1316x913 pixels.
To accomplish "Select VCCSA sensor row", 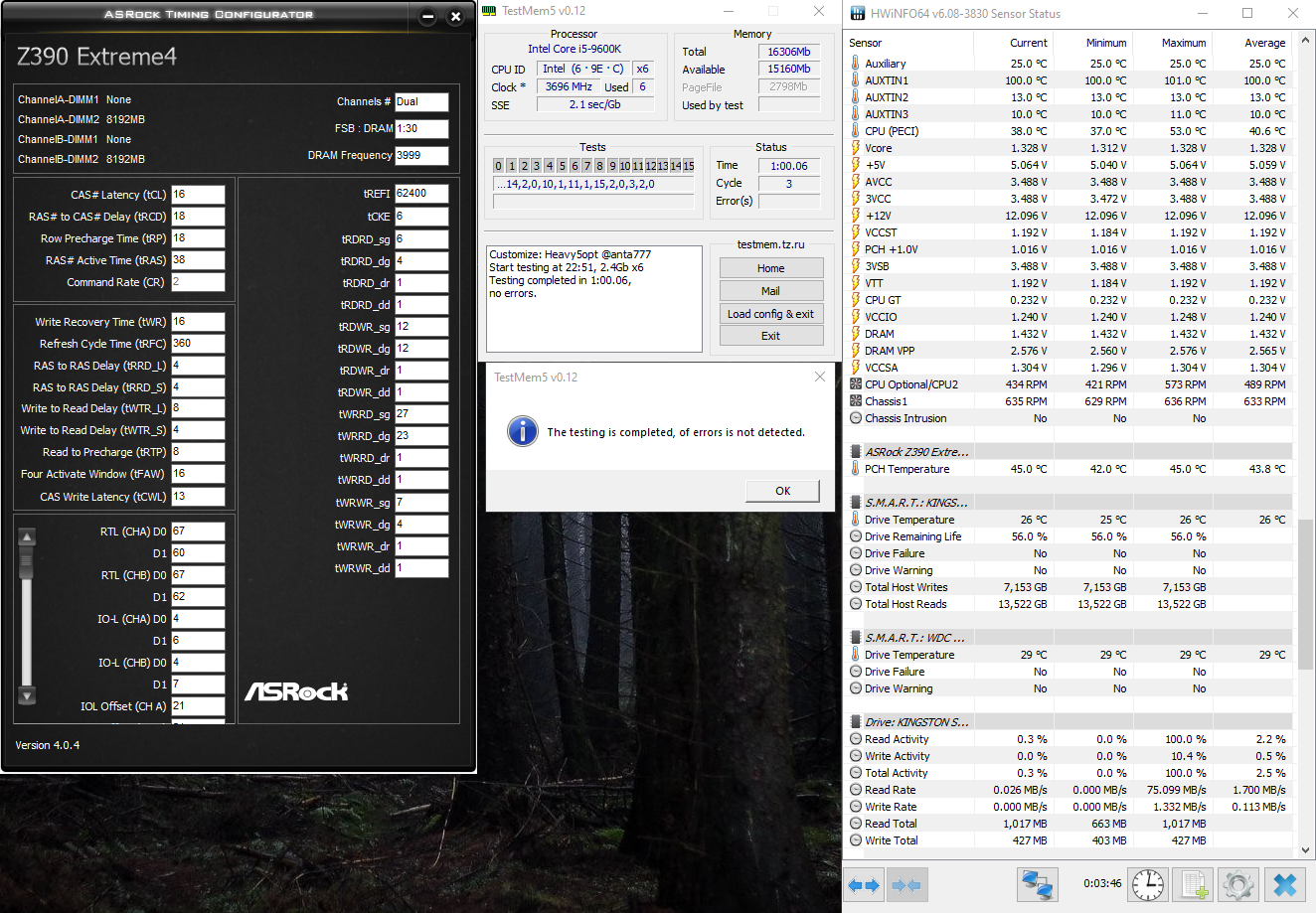I will [x=1069, y=368].
